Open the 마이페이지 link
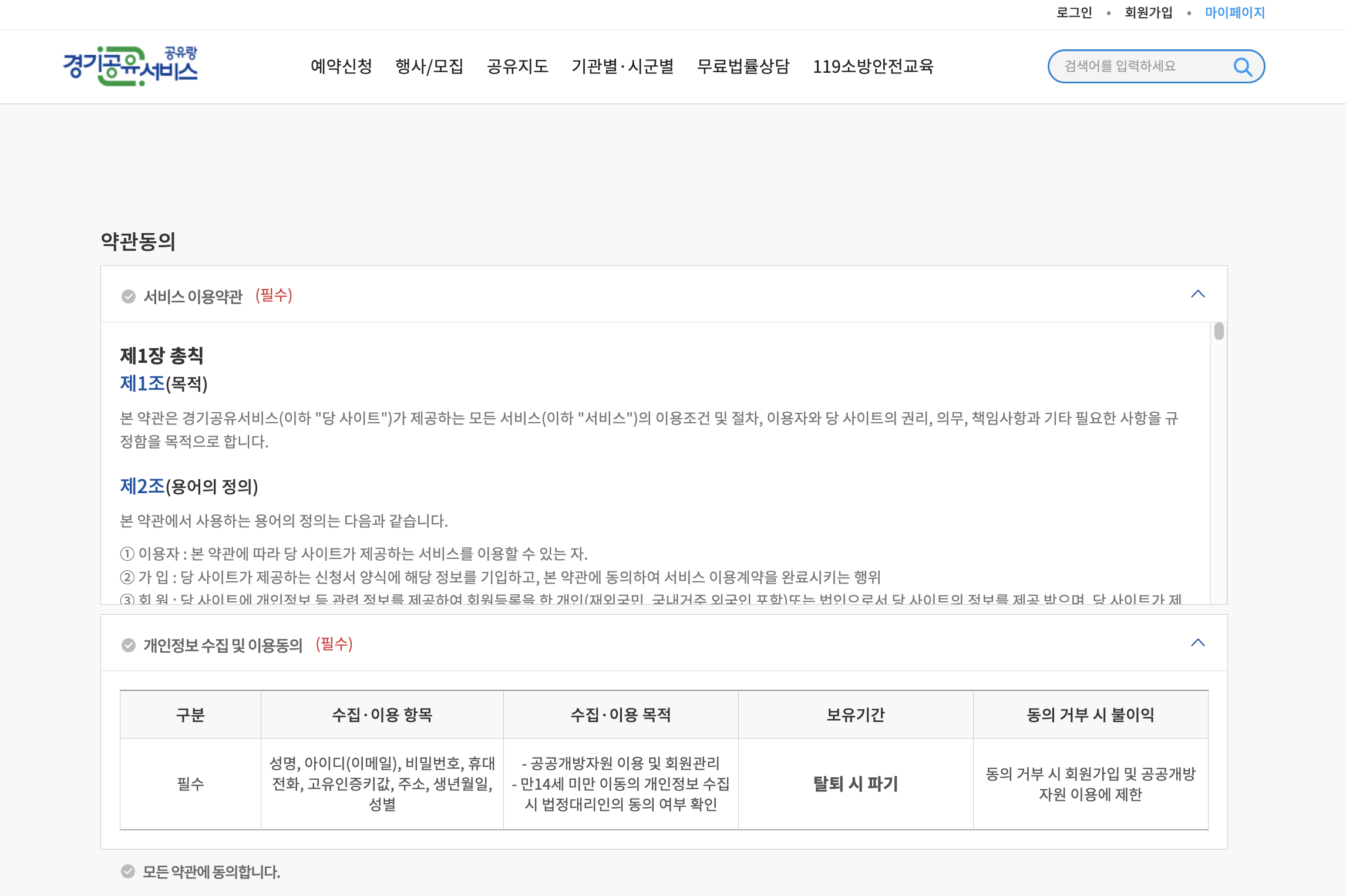Viewport: 1346px width, 896px height. pos(1234,12)
